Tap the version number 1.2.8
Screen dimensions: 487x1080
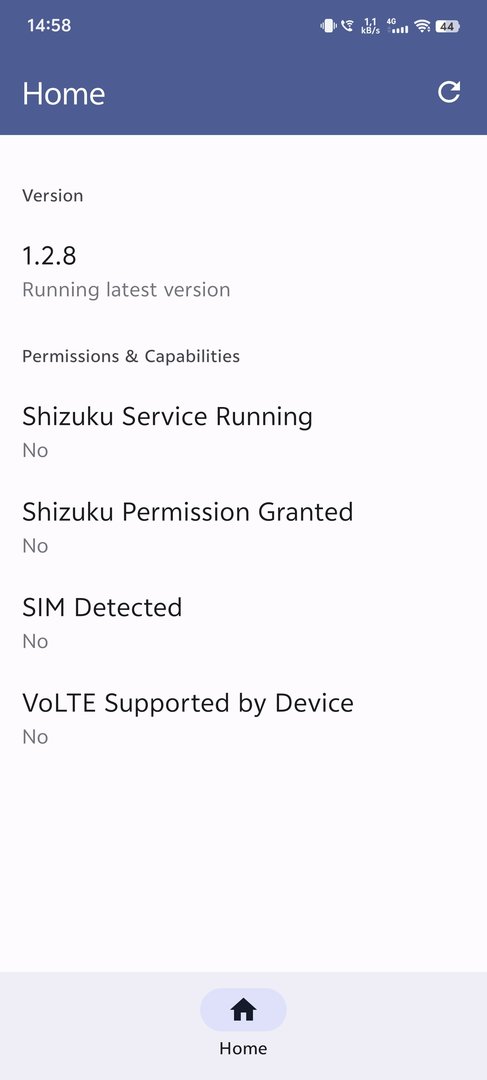(x=49, y=256)
